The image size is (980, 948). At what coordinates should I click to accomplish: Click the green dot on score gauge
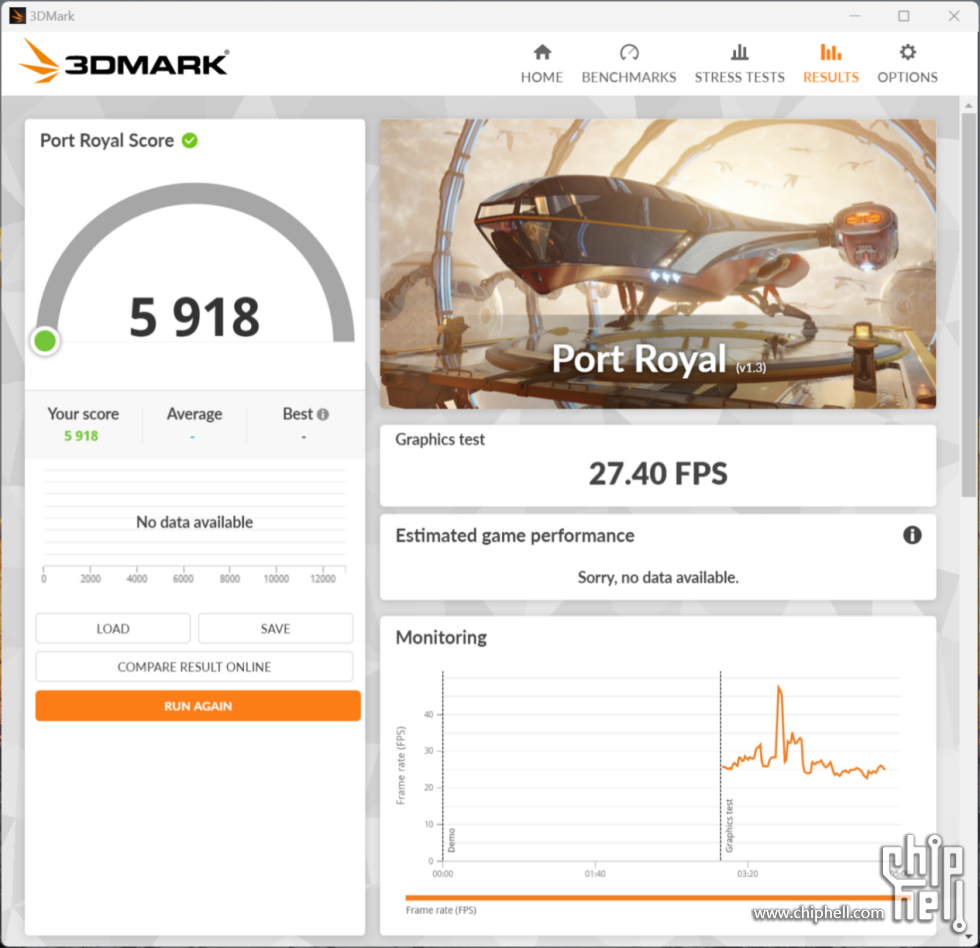point(45,341)
